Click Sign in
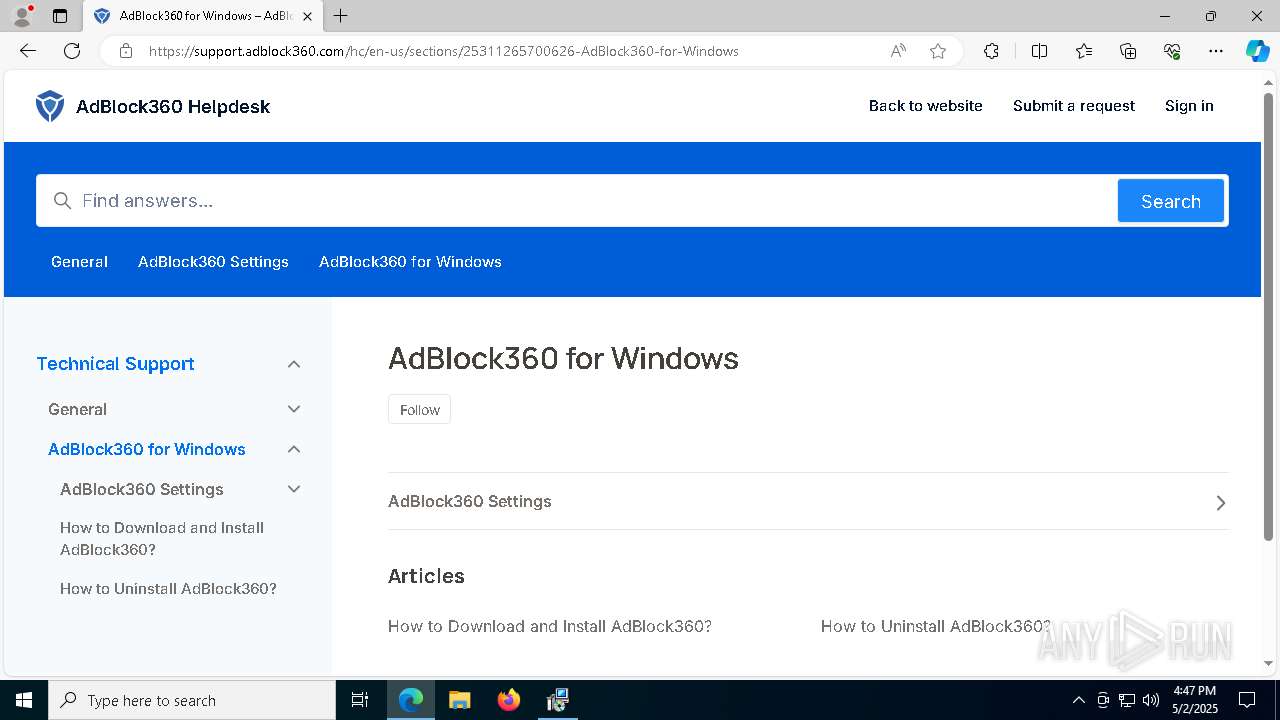Image resolution: width=1280 pixels, height=720 pixels. click(1189, 106)
